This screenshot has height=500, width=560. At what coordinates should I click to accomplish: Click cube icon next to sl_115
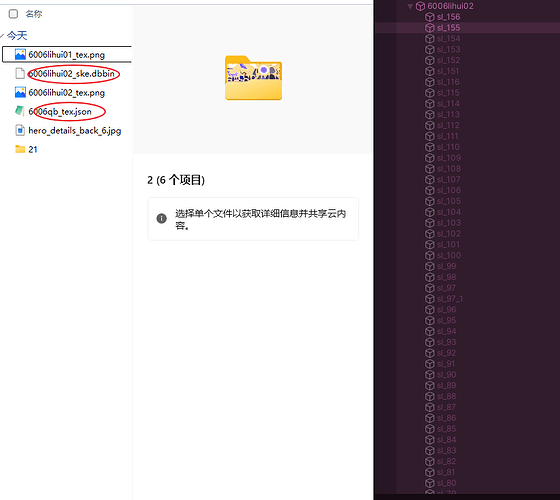430,93
